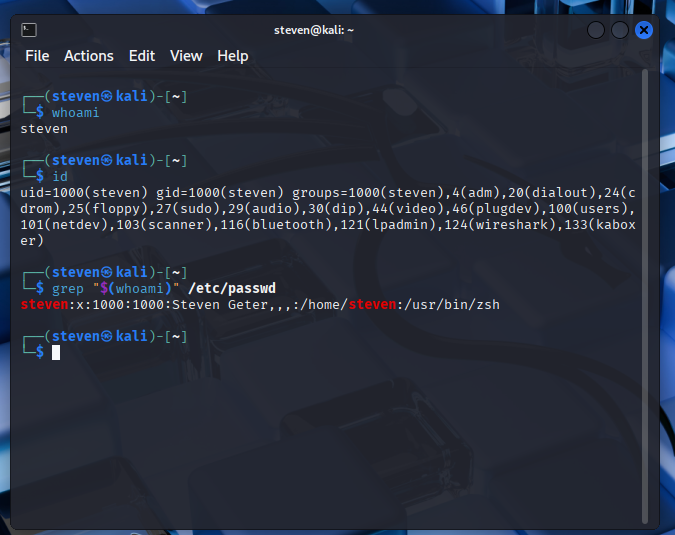
Task: Click the word 'grep' in the third command
Action: pyautogui.click(x=68, y=288)
